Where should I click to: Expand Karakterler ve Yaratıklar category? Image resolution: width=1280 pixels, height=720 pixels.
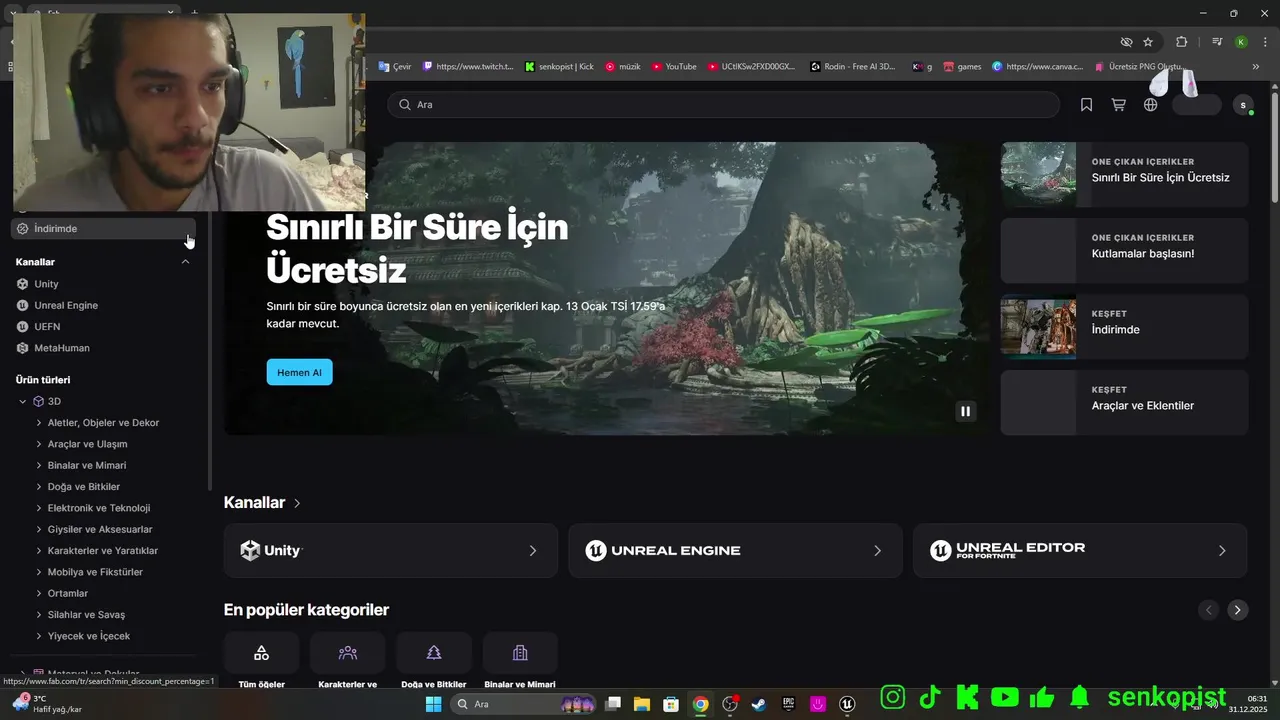click(x=39, y=551)
